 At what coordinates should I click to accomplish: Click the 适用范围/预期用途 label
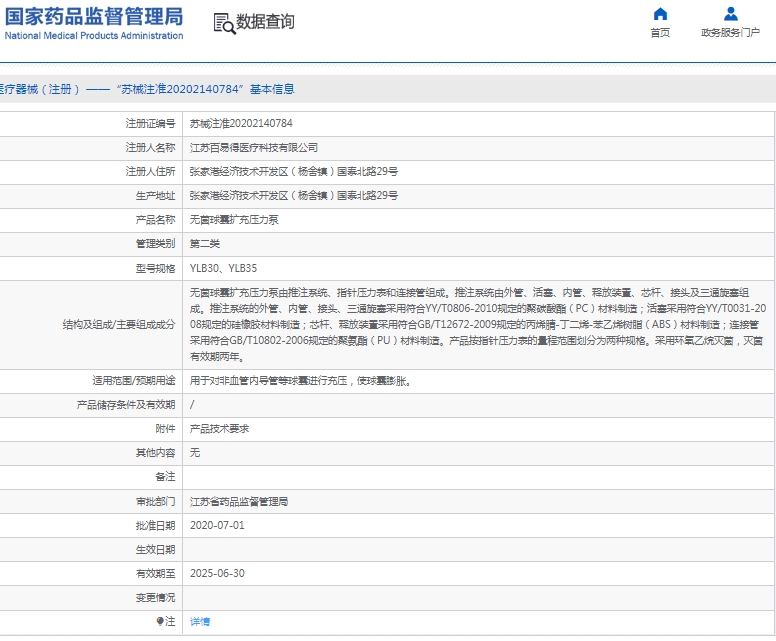click(x=134, y=381)
